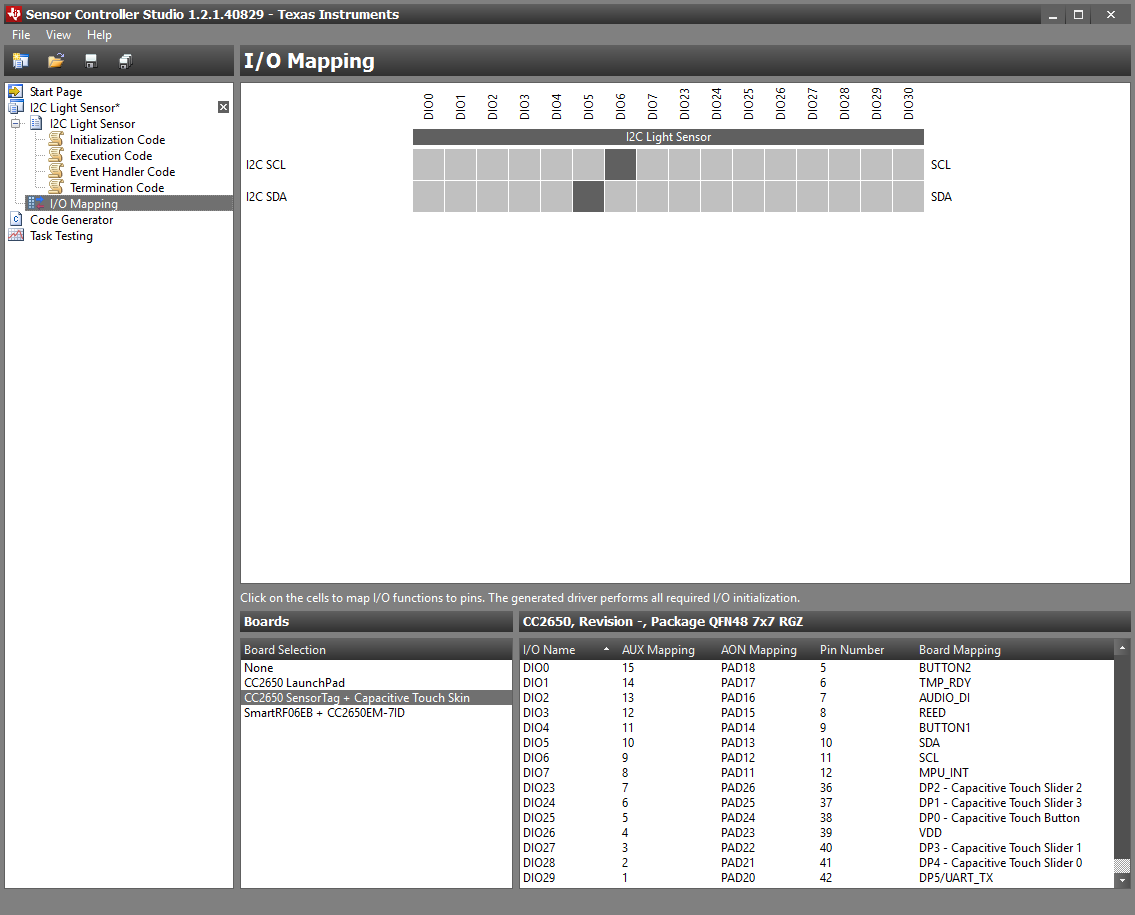Click the I2C Light Sensor task document icon
1135x915 pixels.
click(35, 123)
